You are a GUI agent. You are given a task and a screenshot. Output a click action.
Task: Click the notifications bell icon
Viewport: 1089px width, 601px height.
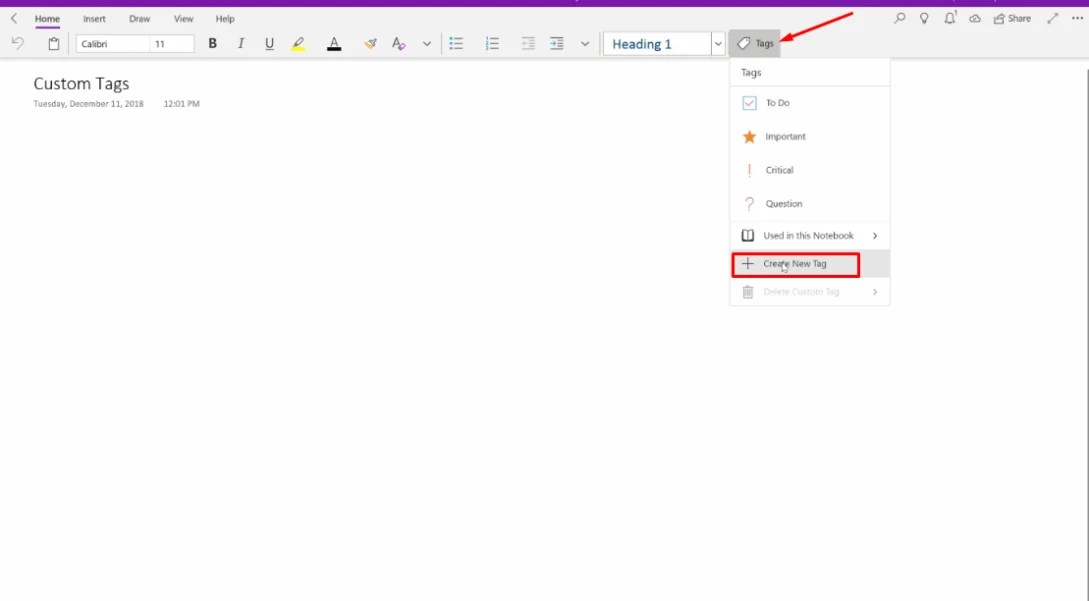pyautogui.click(x=949, y=18)
